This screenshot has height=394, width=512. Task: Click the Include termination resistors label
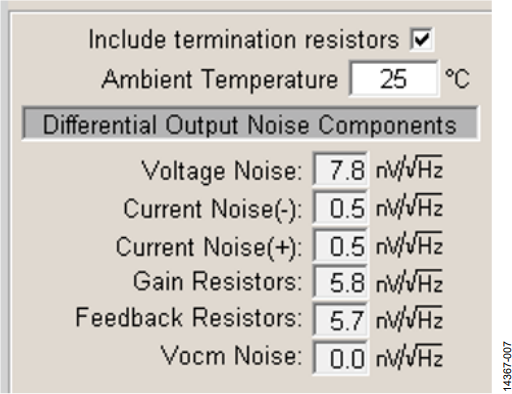tap(244, 40)
